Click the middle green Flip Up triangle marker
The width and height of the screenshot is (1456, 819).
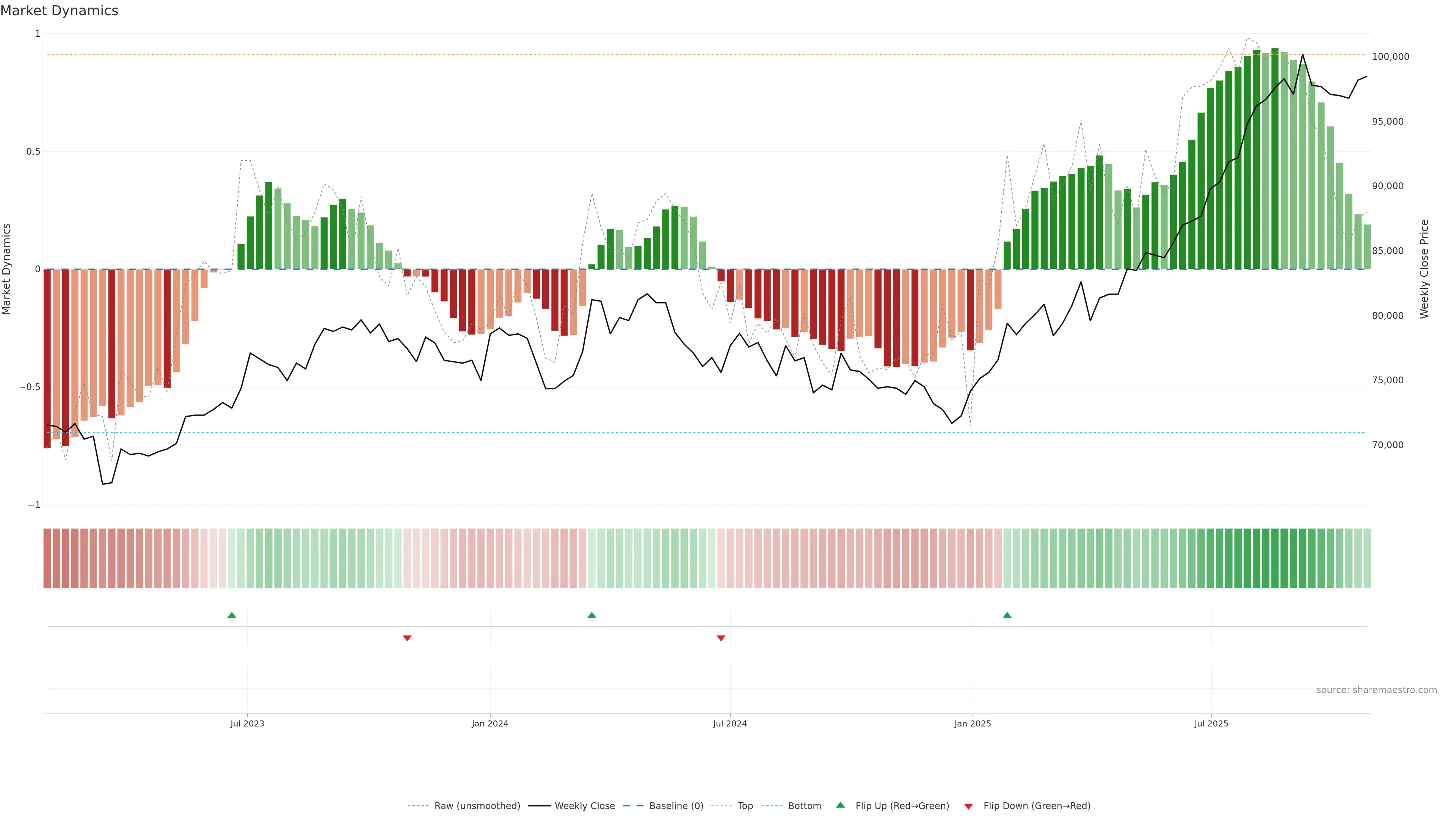(x=592, y=615)
